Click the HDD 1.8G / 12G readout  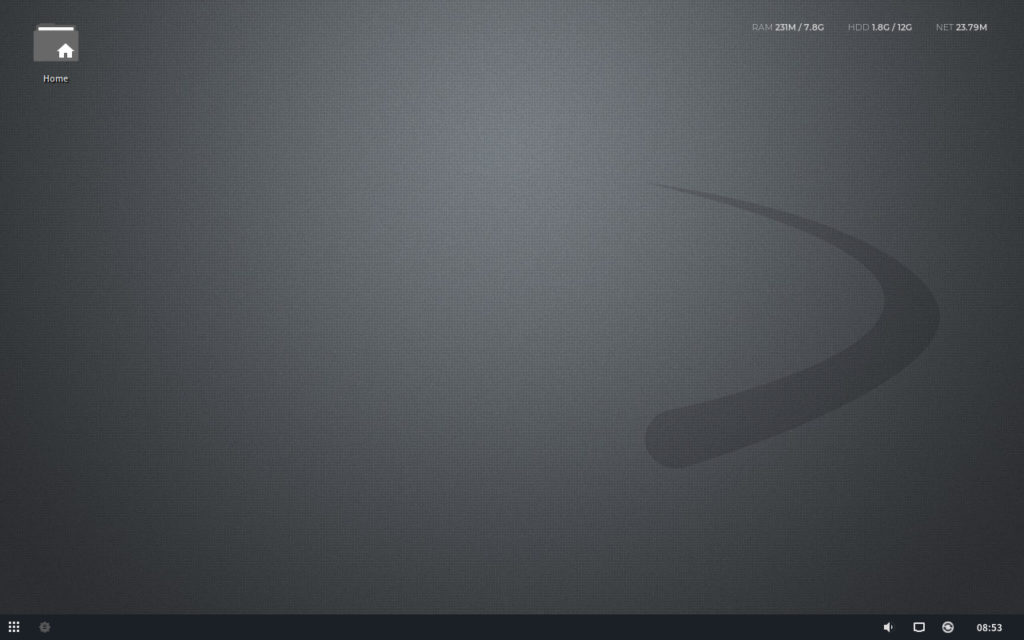880,27
